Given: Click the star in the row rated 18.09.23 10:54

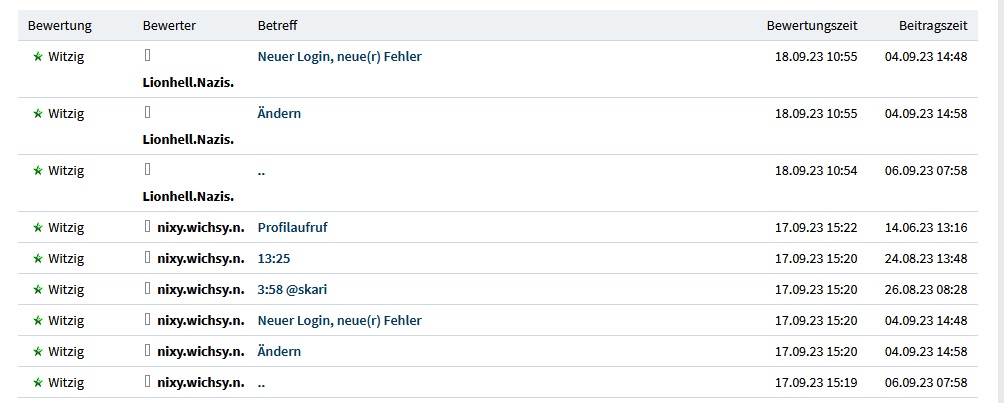Looking at the screenshot, I should click(x=38, y=171).
